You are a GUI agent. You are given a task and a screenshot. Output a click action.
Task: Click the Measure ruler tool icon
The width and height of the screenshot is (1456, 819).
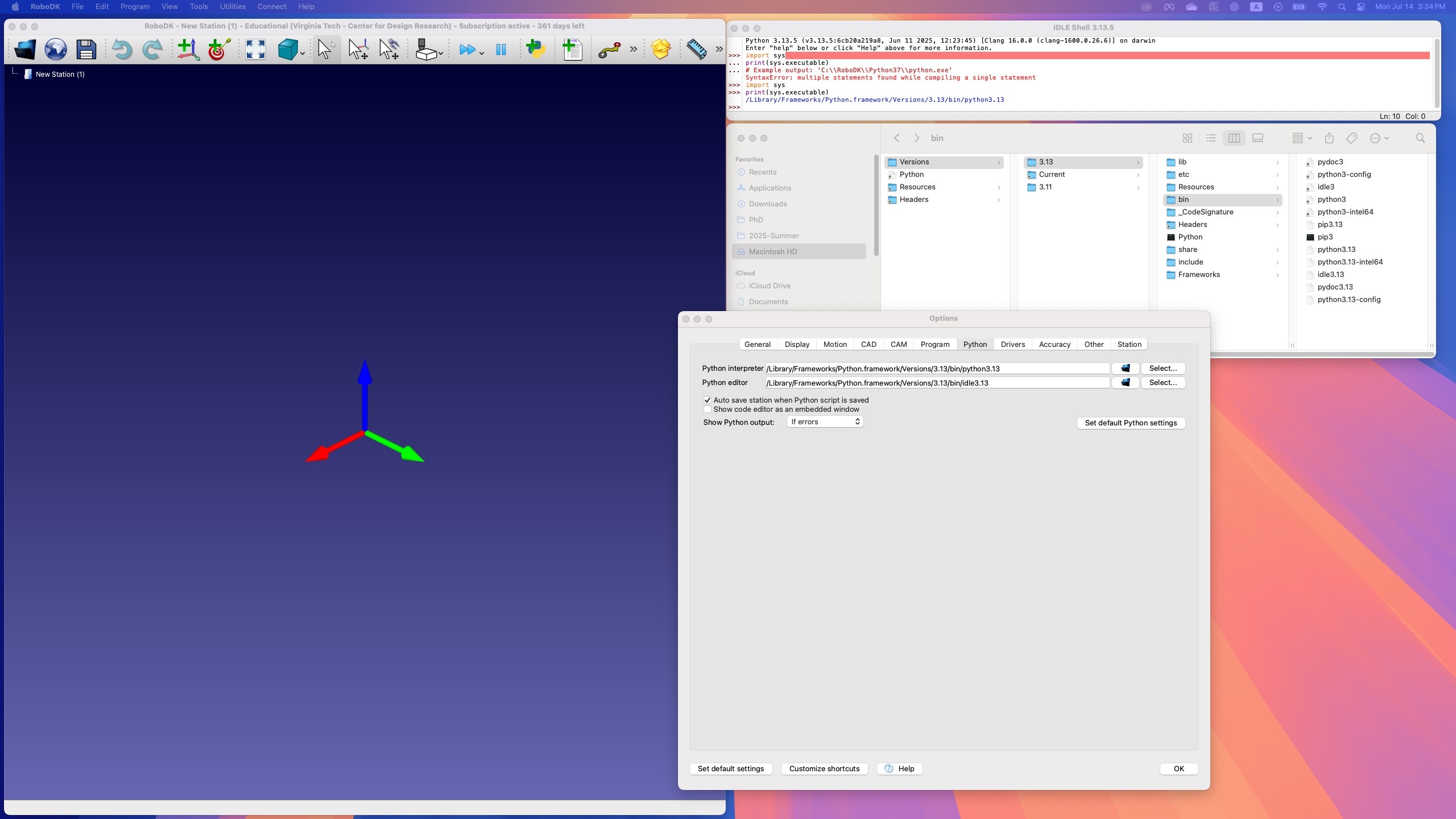696,50
